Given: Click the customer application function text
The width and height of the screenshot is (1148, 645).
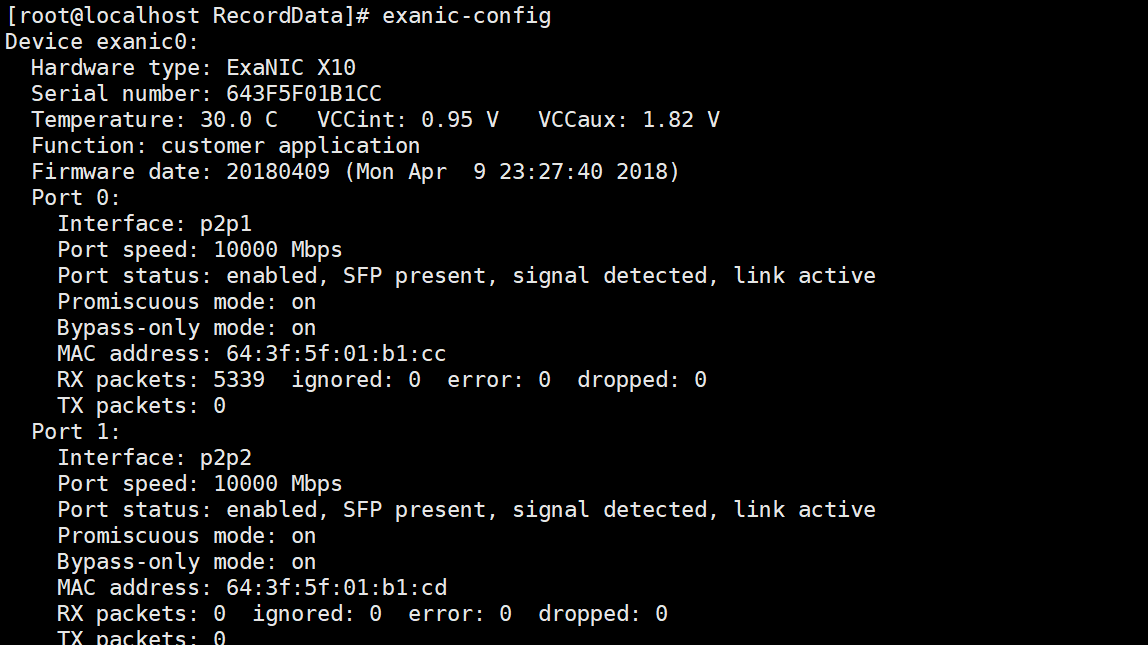Looking at the screenshot, I should click(290, 146).
